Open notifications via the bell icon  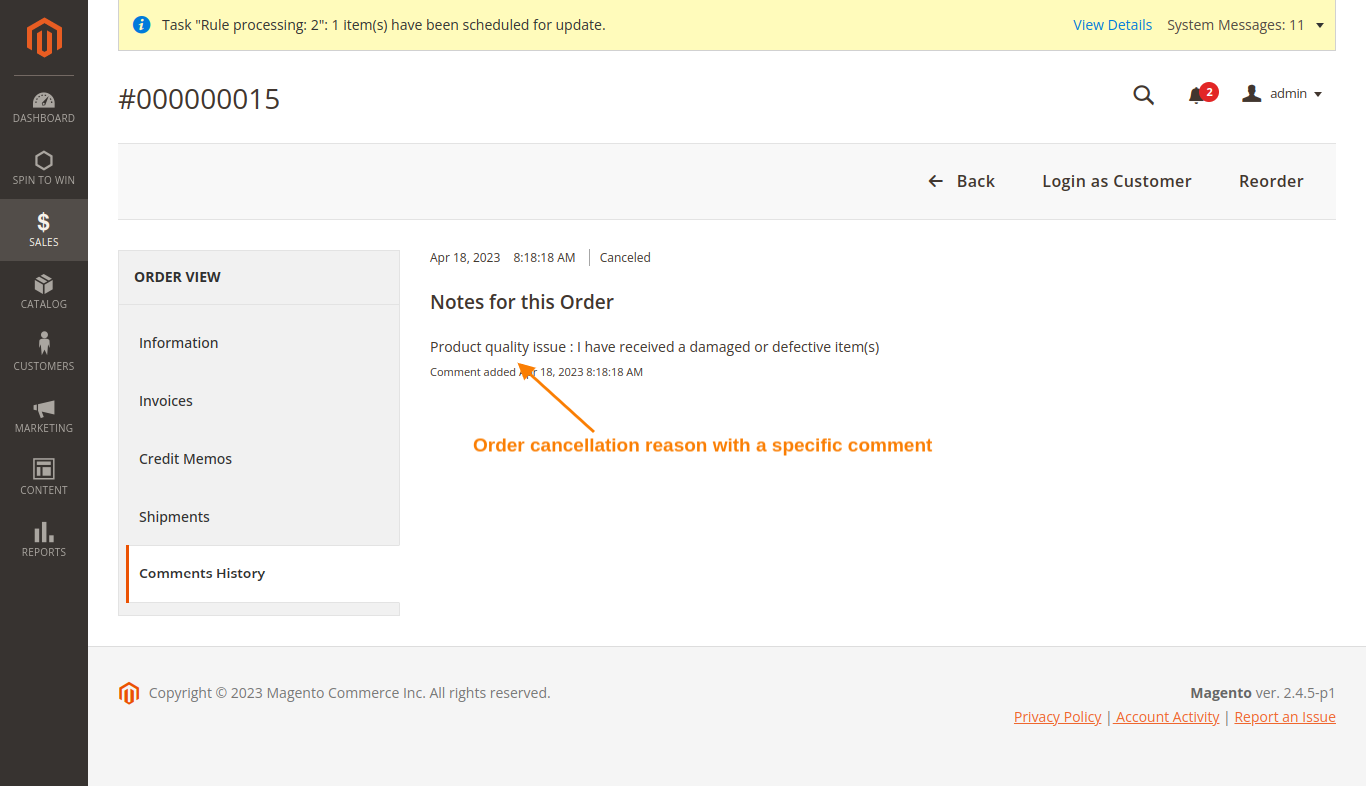1194,95
